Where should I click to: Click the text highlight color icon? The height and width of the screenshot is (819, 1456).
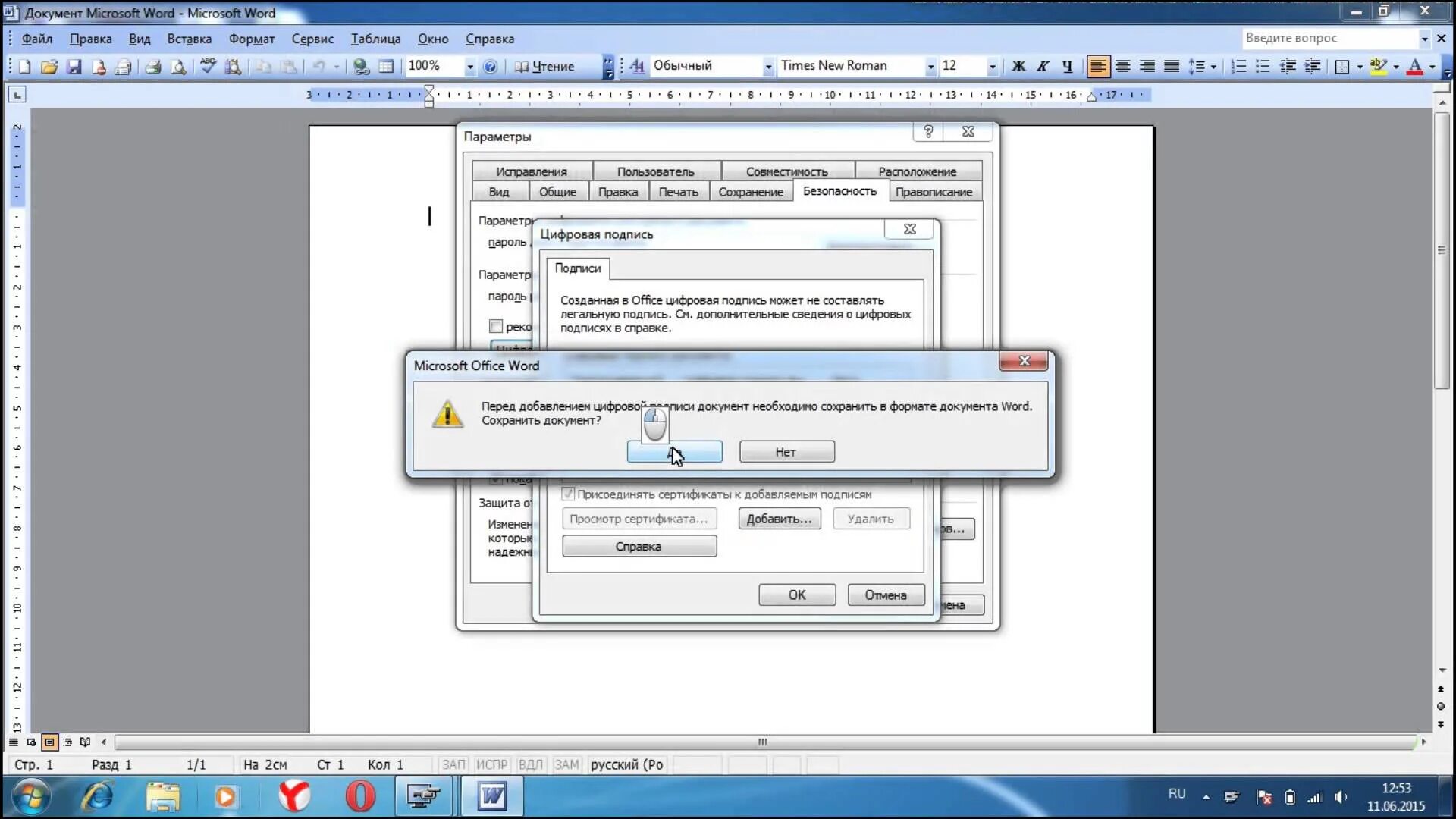(1379, 67)
